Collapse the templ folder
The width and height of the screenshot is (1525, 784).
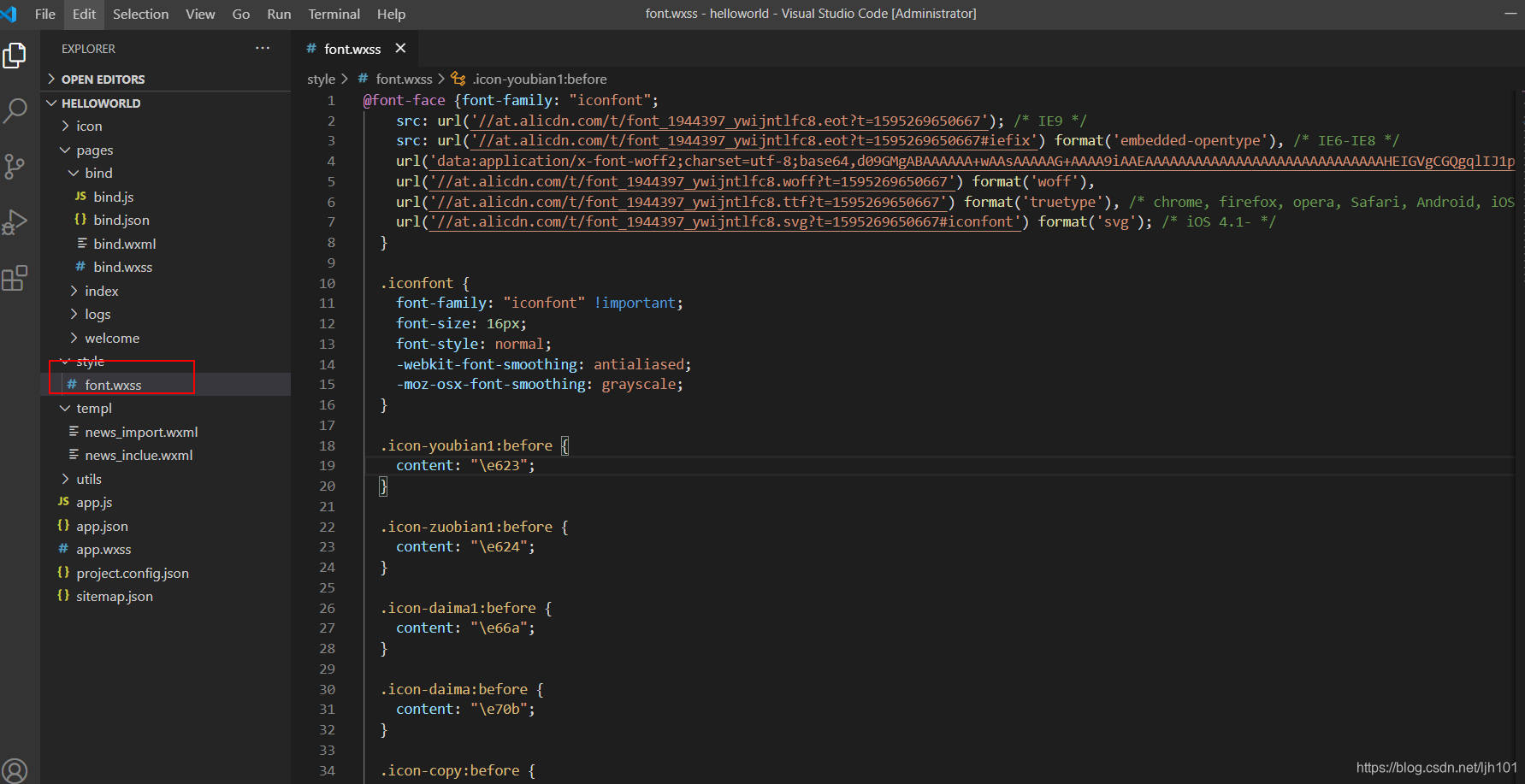coord(94,408)
